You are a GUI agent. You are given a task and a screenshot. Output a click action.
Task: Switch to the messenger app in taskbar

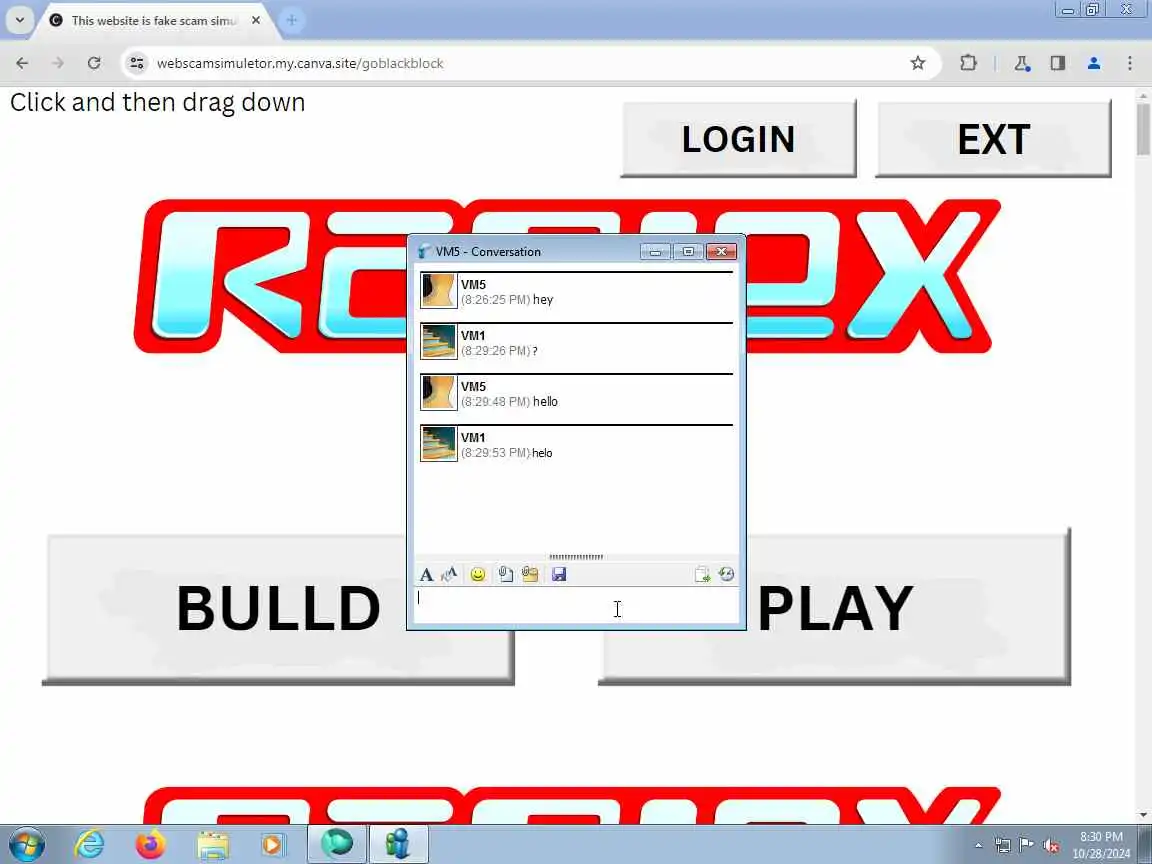point(398,843)
